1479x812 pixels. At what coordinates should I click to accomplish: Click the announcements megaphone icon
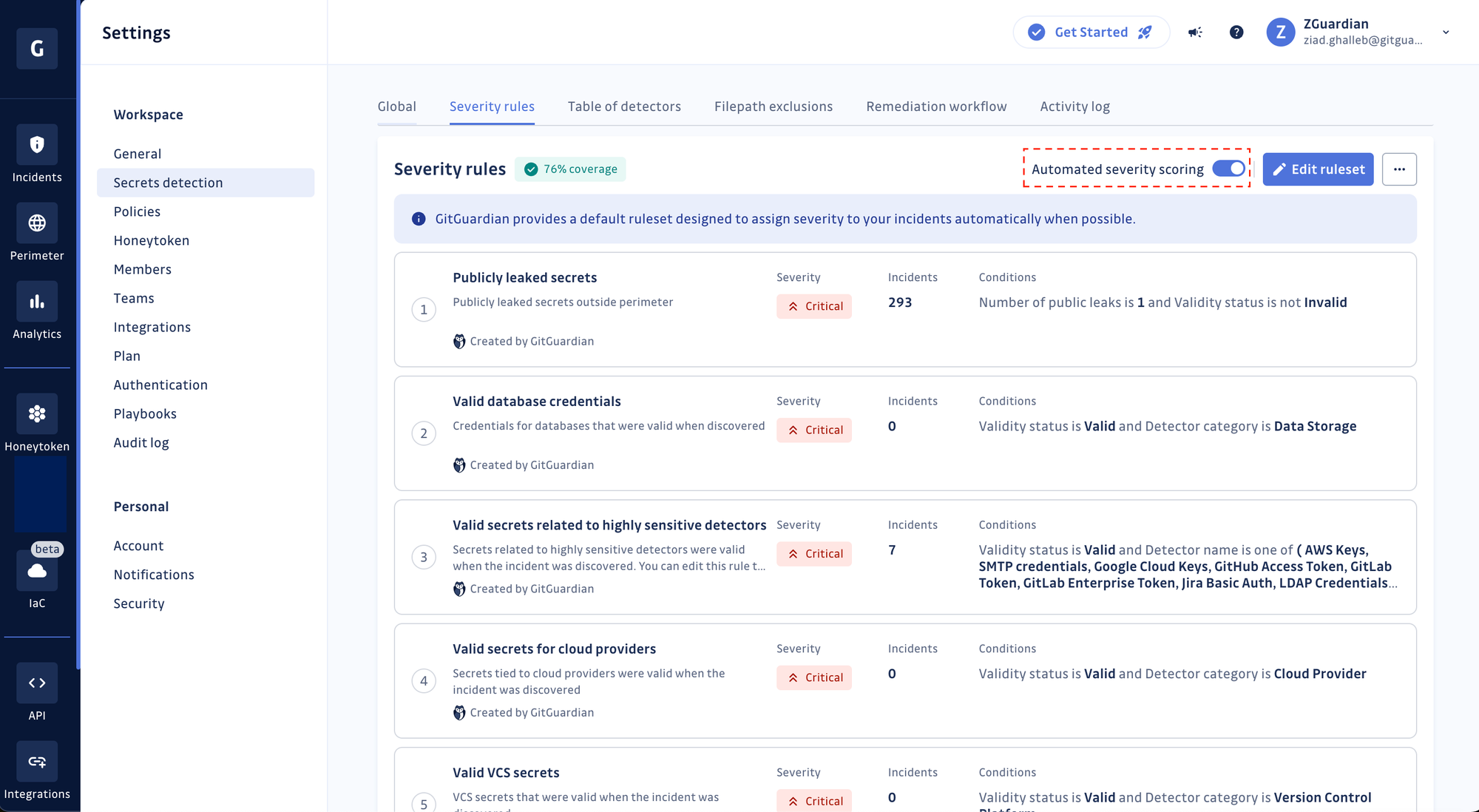1194,33
